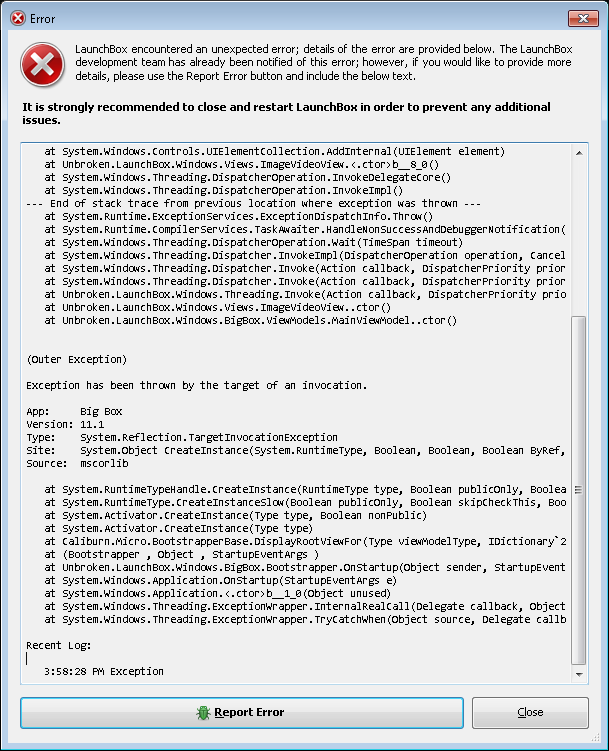
Task: Click the bold restart recommendation text
Action: click(286, 113)
